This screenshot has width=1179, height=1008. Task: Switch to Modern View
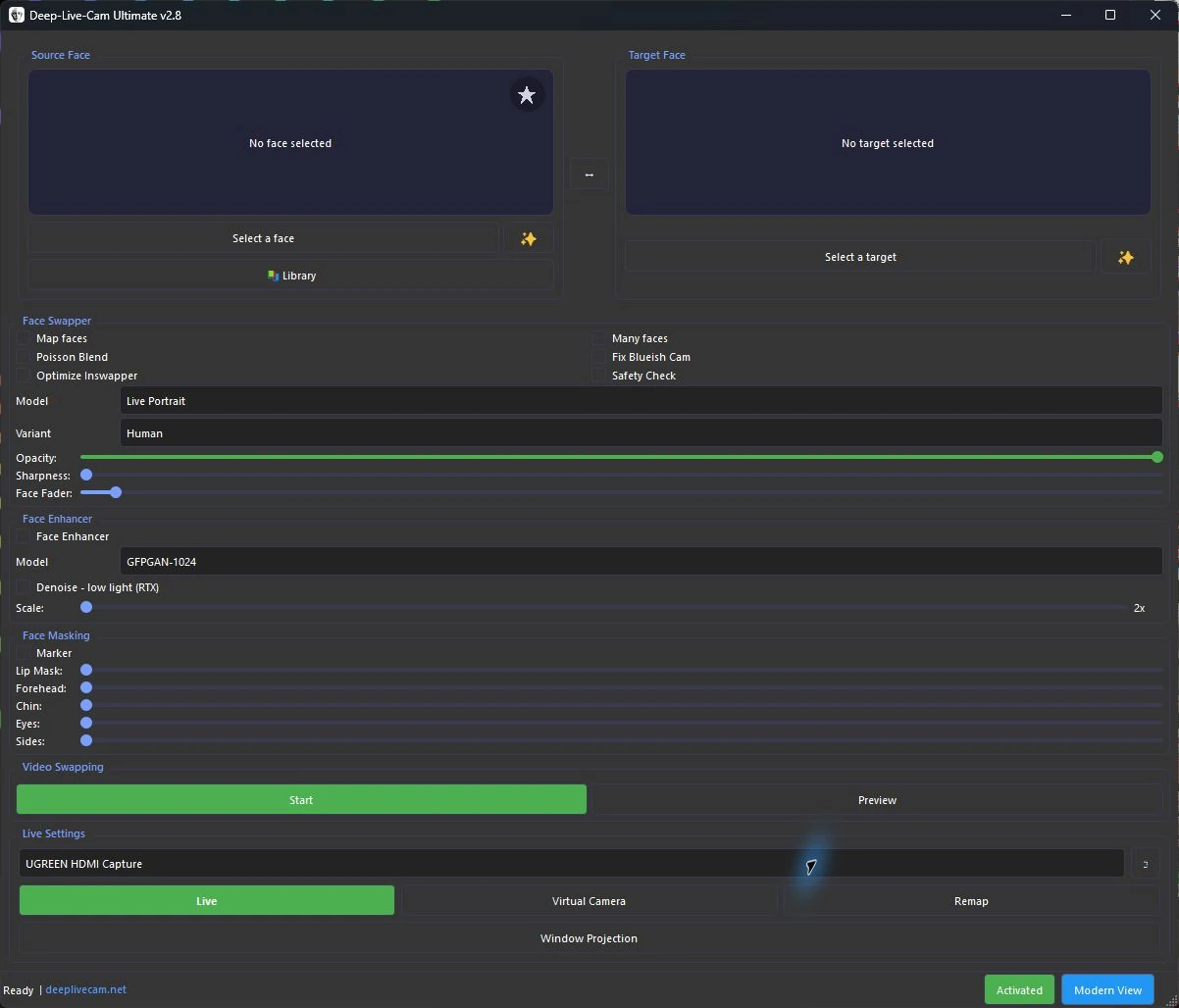click(1107, 990)
